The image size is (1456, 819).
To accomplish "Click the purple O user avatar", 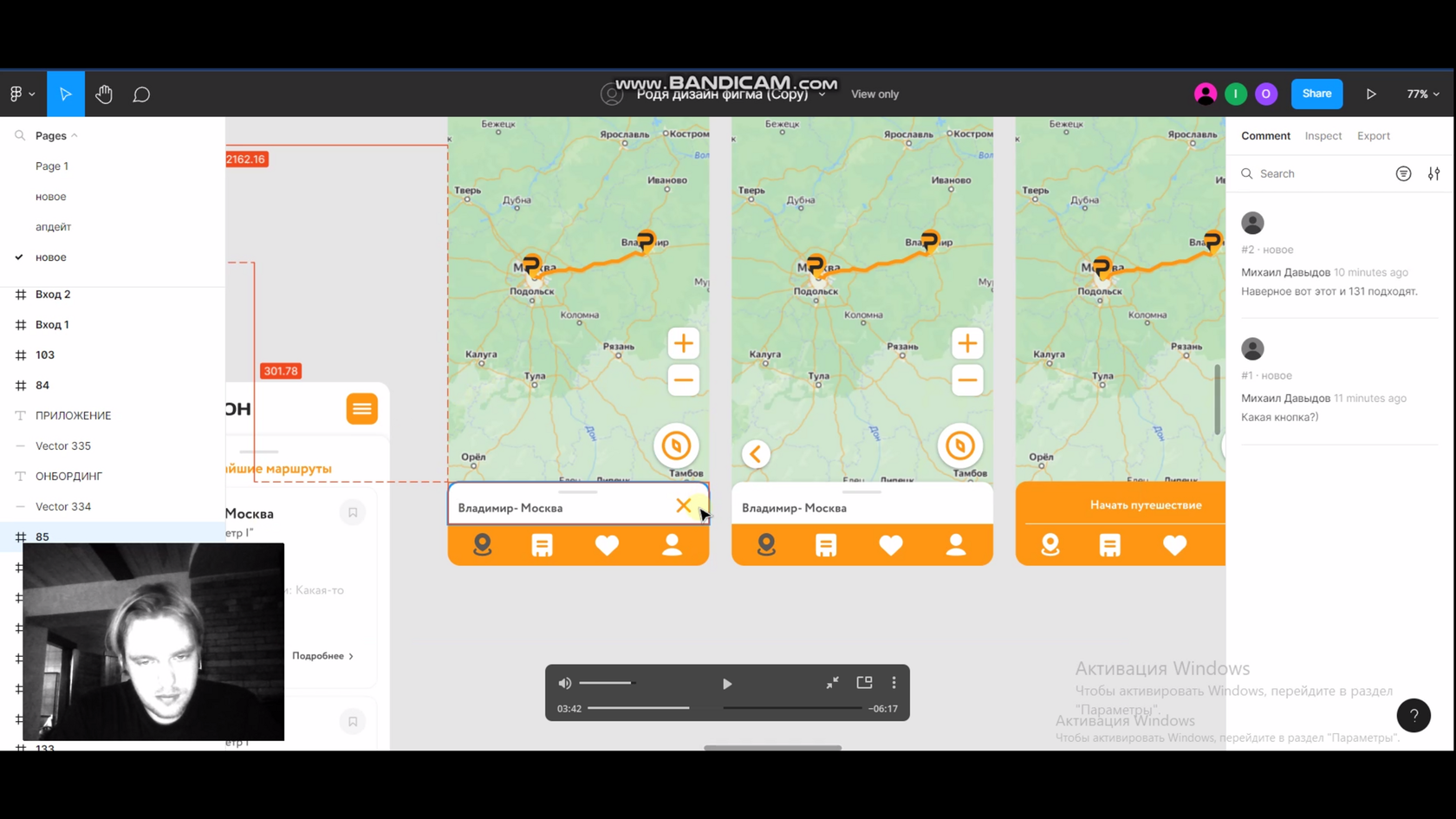I will coord(1266,94).
